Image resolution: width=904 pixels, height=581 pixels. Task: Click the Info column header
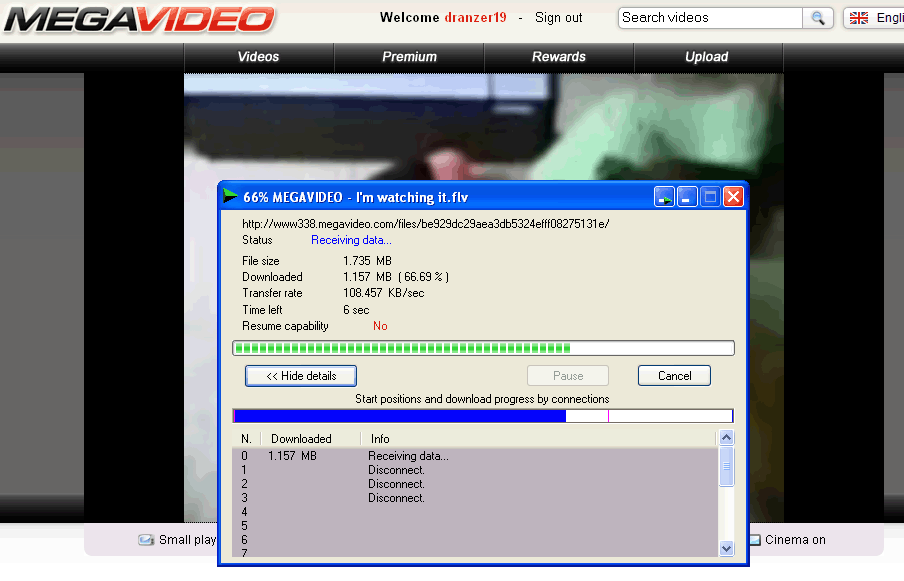538,439
